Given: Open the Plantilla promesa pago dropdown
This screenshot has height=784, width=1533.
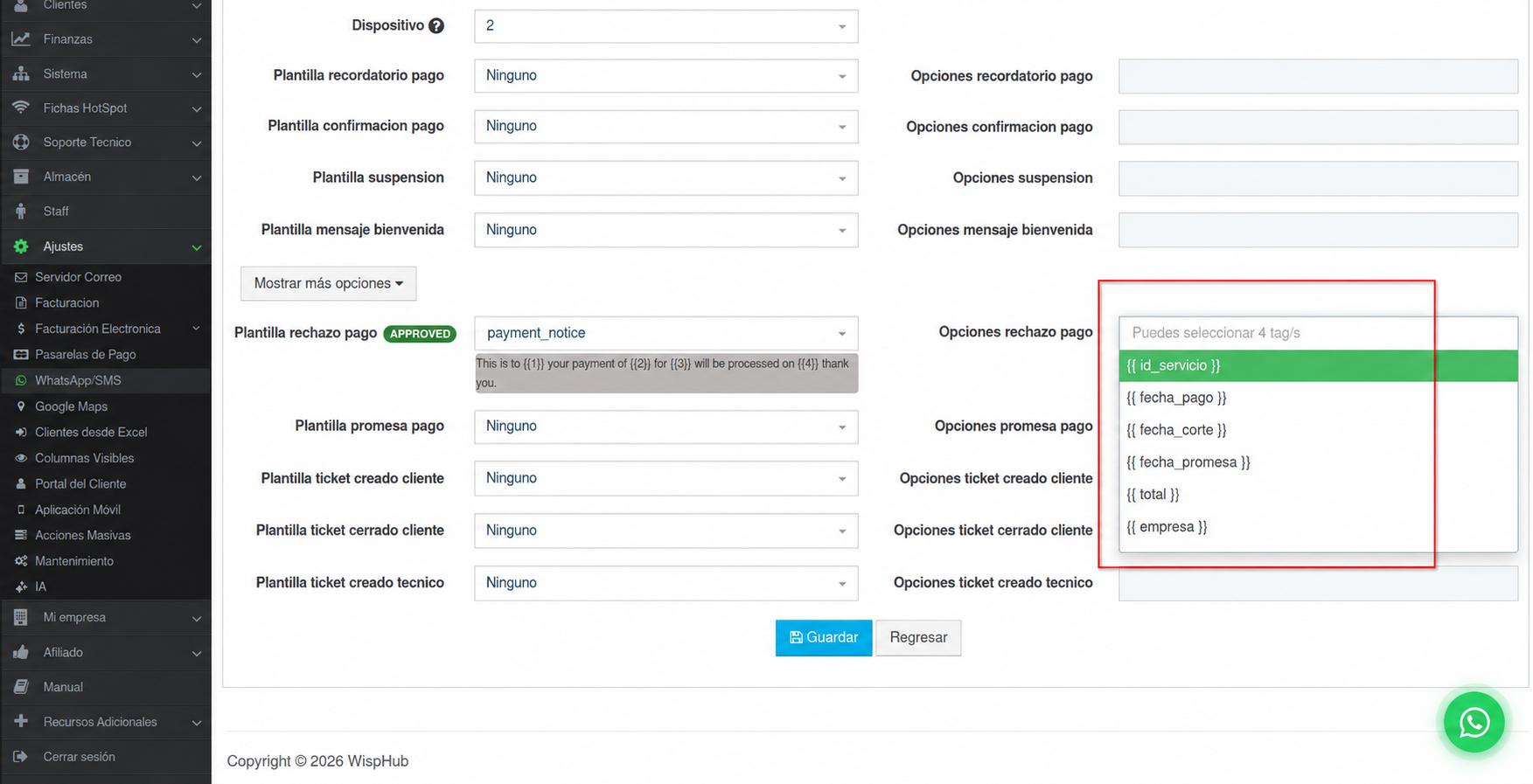Looking at the screenshot, I should (665, 427).
